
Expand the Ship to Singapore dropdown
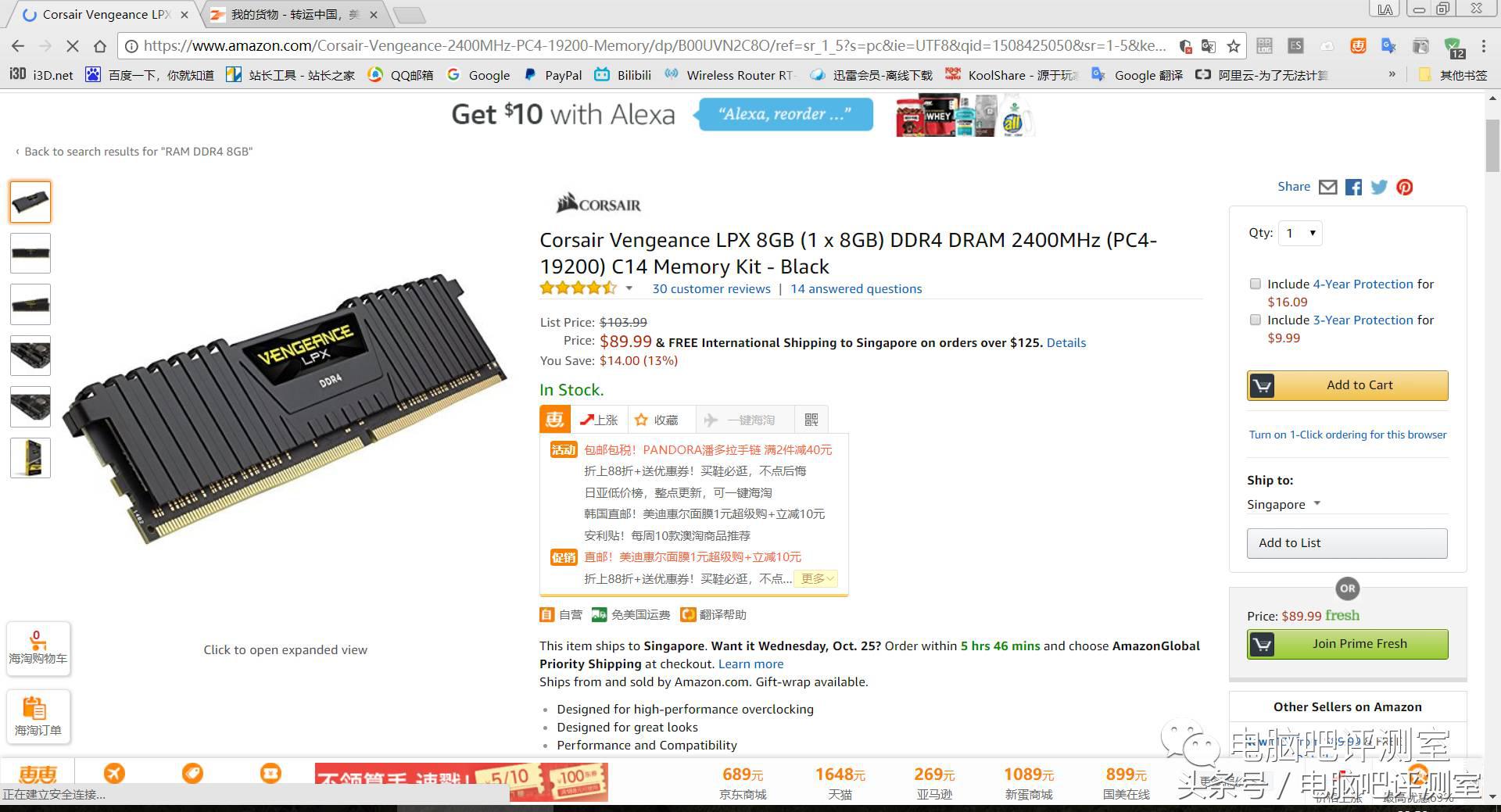[x=1284, y=504]
